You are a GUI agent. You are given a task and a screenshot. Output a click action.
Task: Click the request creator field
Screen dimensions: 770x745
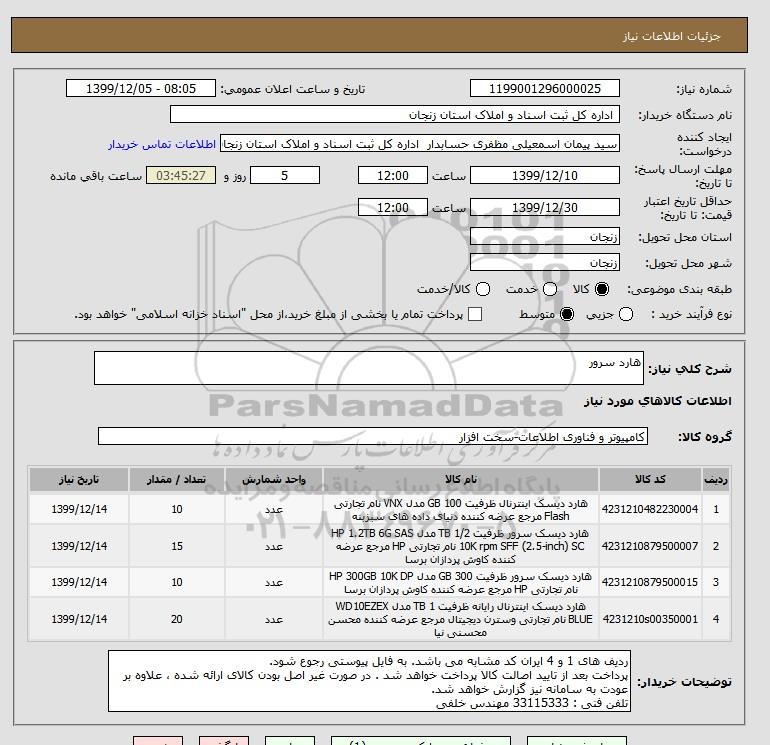[x=420, y=144]
